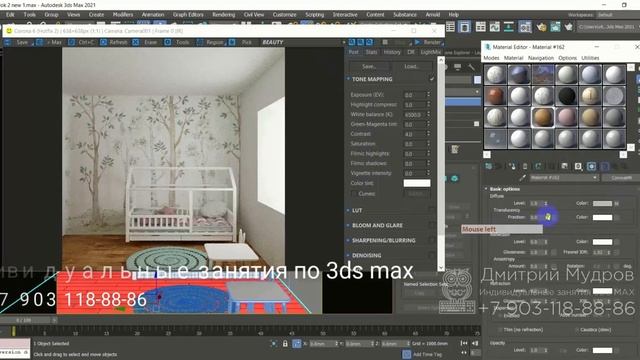
Task: Enable the LUT section checkbox
Action: pos(432,210)
